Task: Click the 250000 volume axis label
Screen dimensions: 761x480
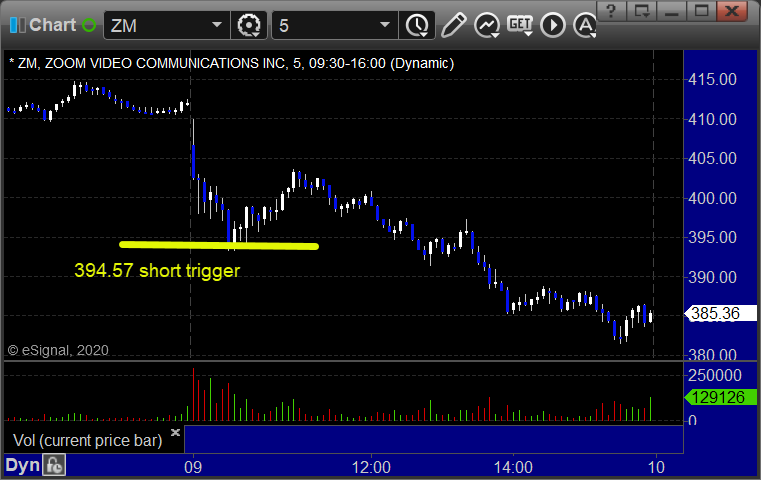Action: pos(715,375)
